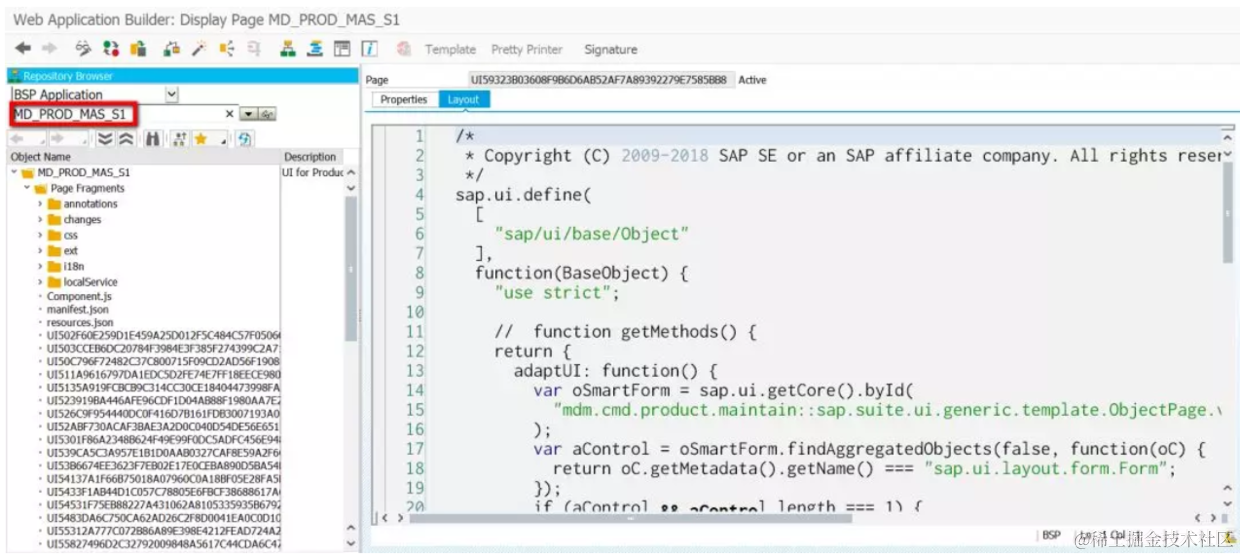Click the tree hierarchy icon beside binoculars
The width and height of the screenshot is (1240, 556).
click(179, 139)
